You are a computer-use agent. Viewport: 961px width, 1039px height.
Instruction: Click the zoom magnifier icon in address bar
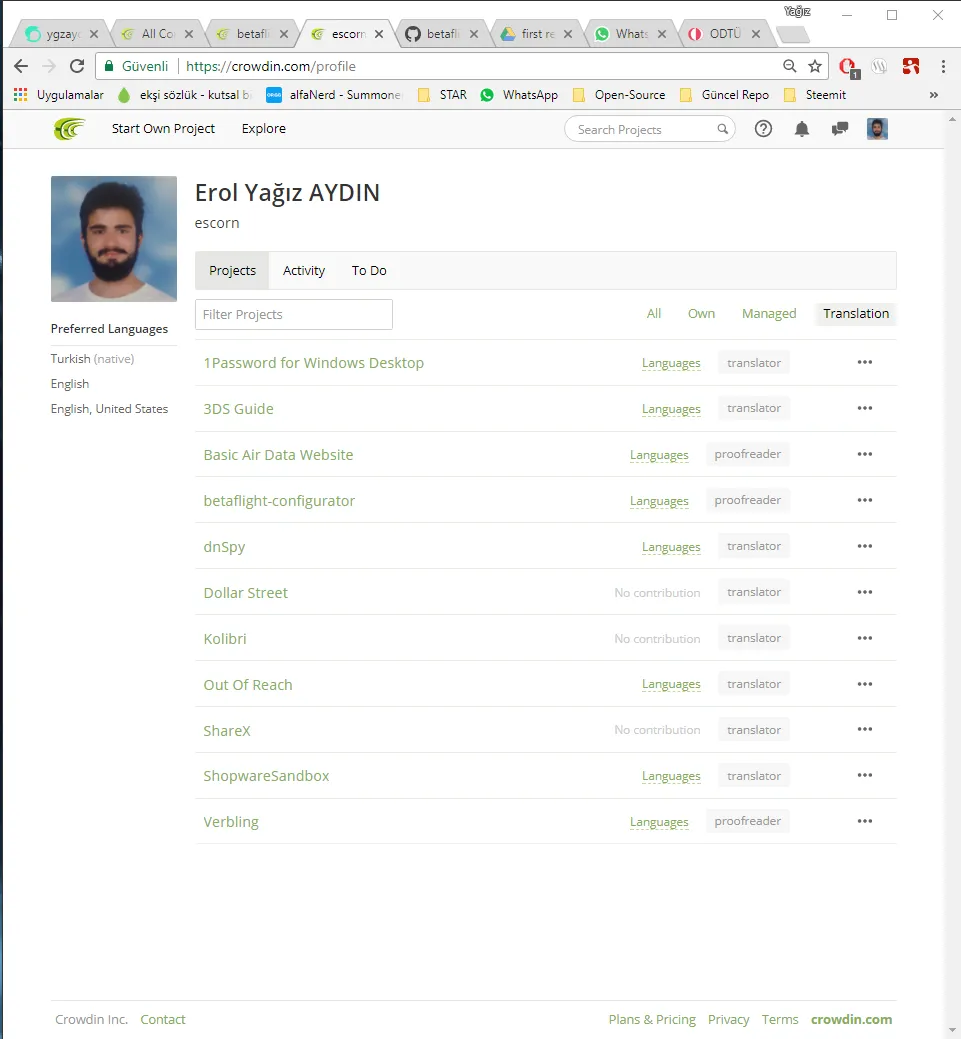click(789, 66)
